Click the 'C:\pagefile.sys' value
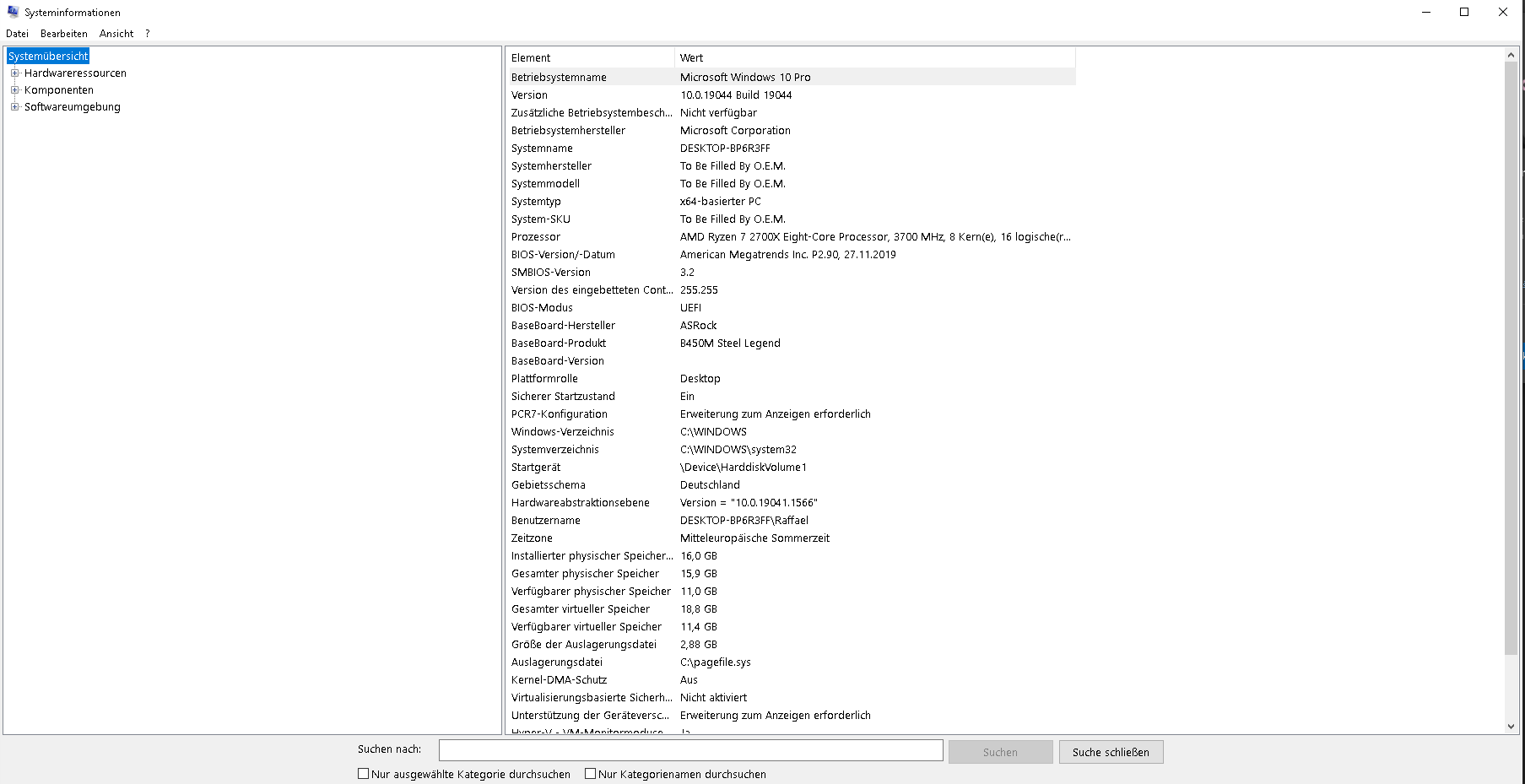 point(716,662)
